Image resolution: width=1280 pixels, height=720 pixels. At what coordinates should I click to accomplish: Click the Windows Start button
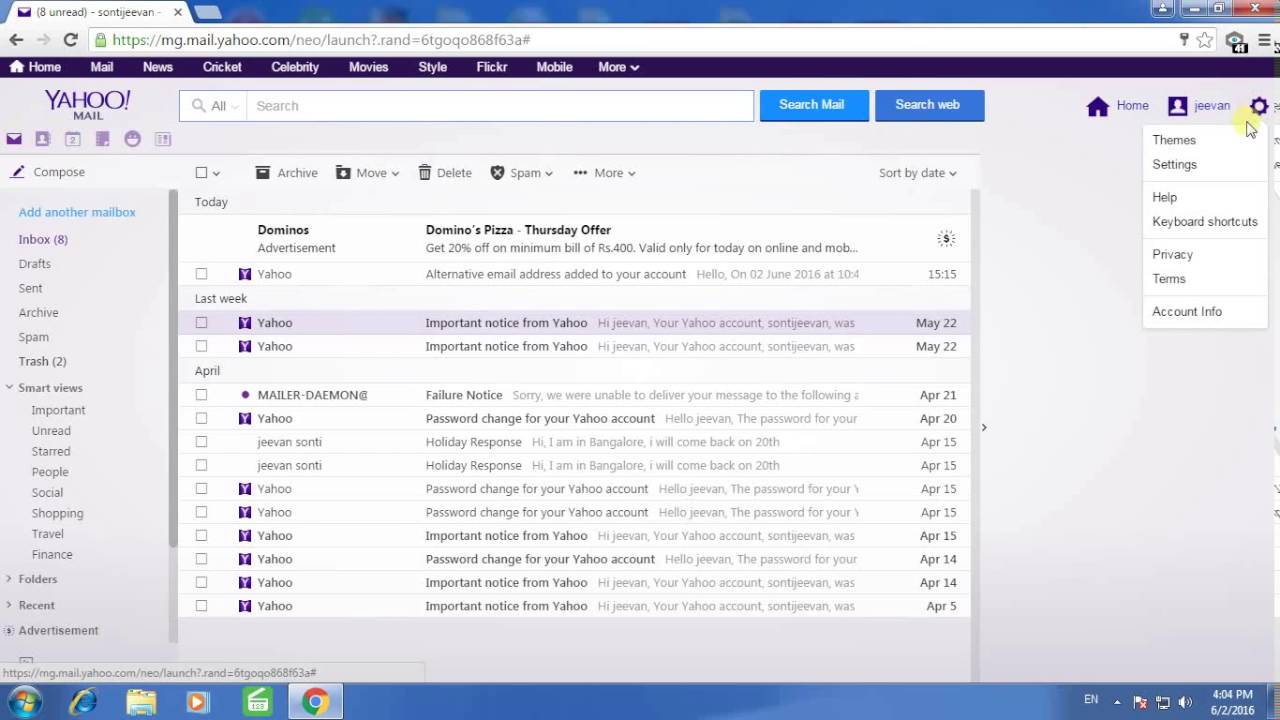click(25, 701)
